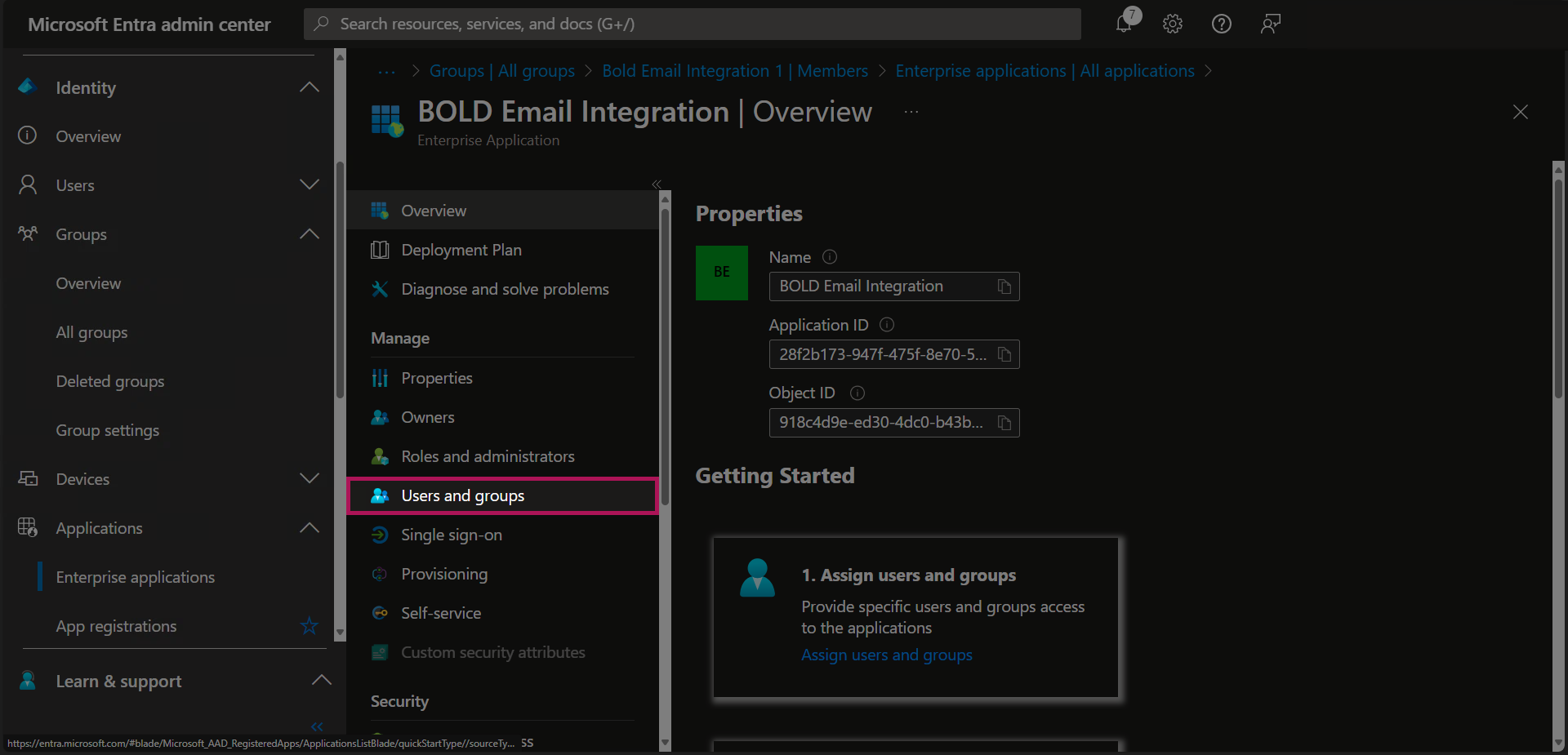The width and height of the screenshot is (1568, 755).
Task: Copy the Object ID to clipboard
Action: [1004, 423]
